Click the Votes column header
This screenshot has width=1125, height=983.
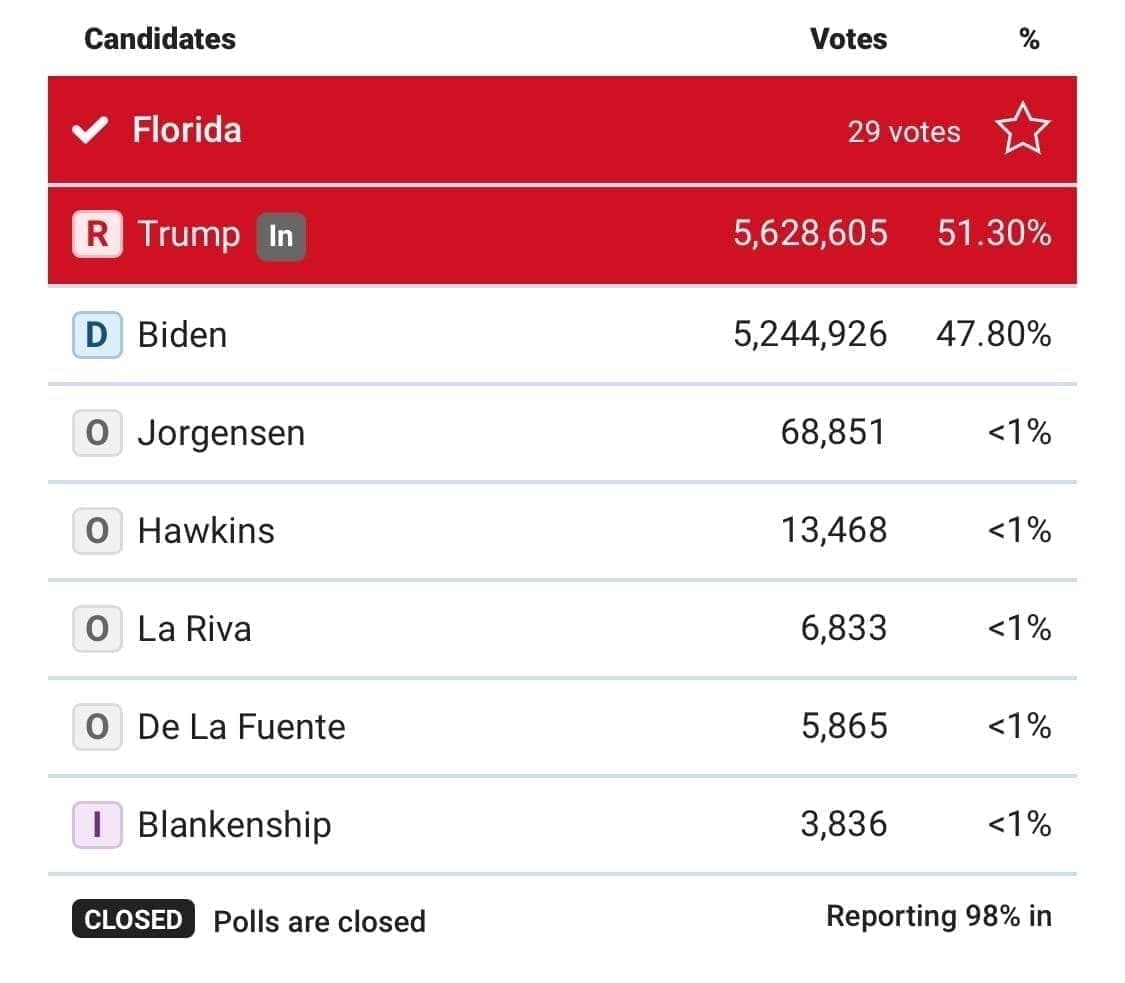pyautogui.click(x=848, y=39)
